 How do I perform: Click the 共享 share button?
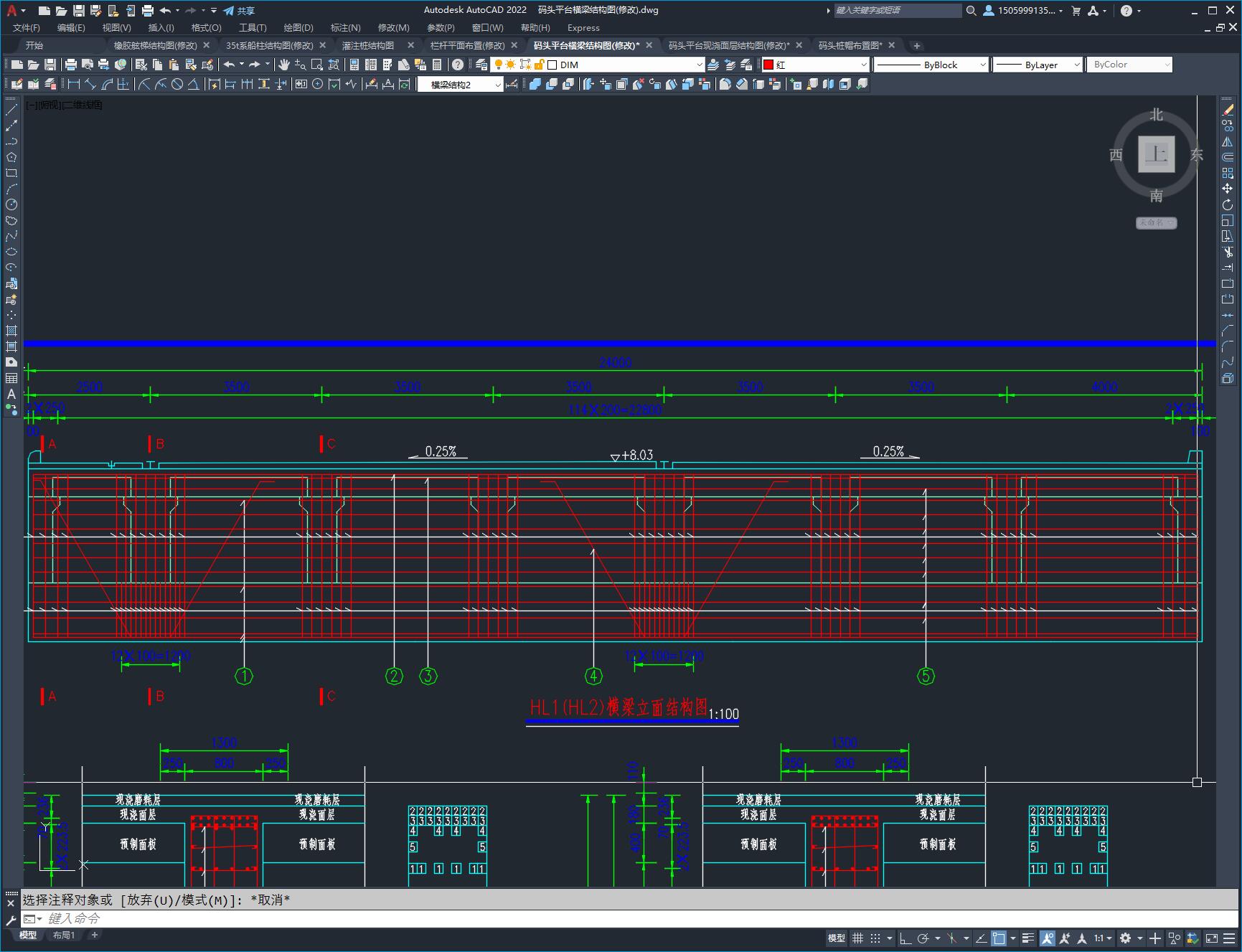pos(239,11)
